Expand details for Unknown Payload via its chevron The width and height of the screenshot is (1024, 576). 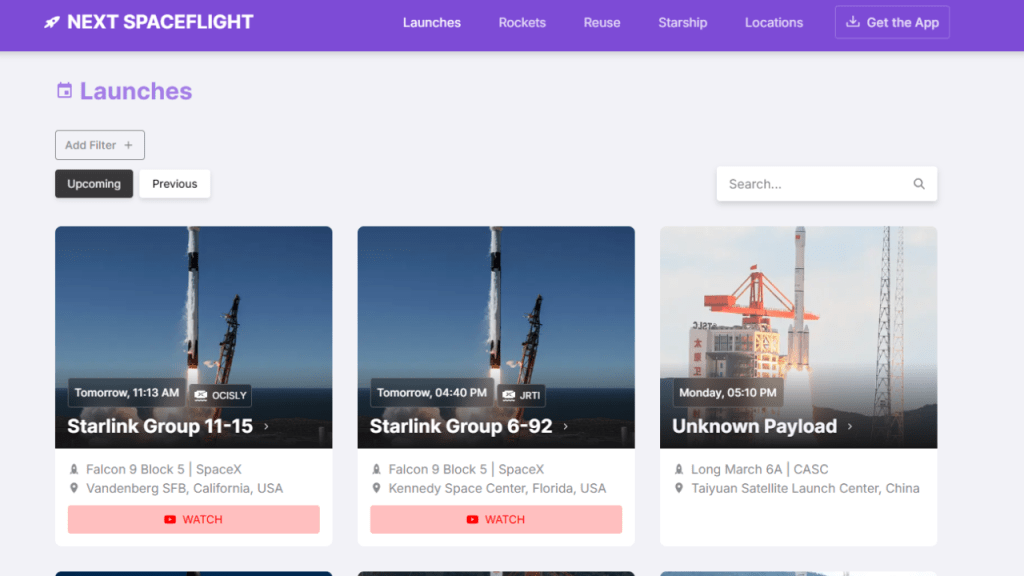tap(851, 426)
